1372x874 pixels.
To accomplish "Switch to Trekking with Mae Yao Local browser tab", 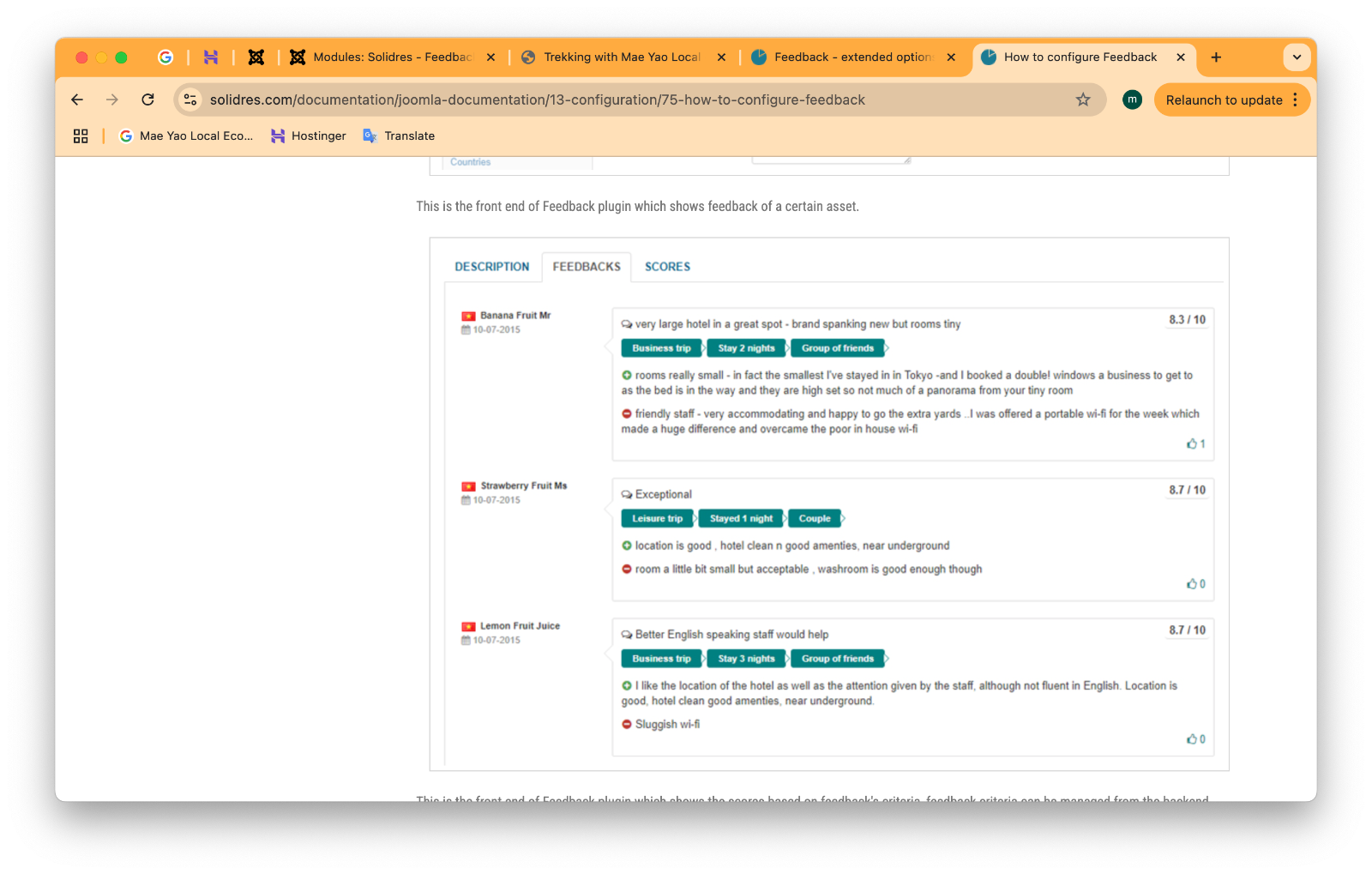I will pyautogui.click(x=622, y=57).
